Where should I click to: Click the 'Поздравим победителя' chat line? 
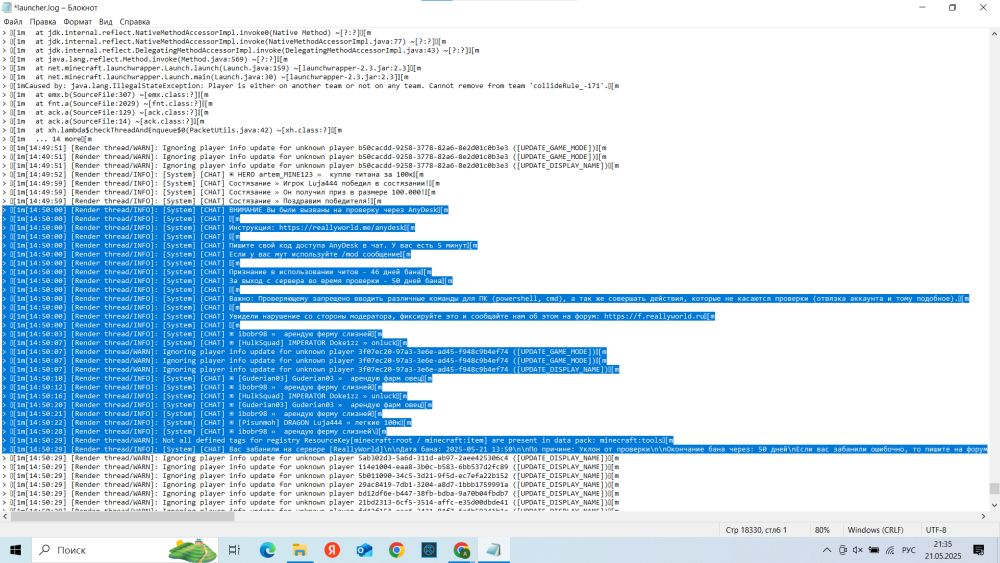(x=192, y=201)
